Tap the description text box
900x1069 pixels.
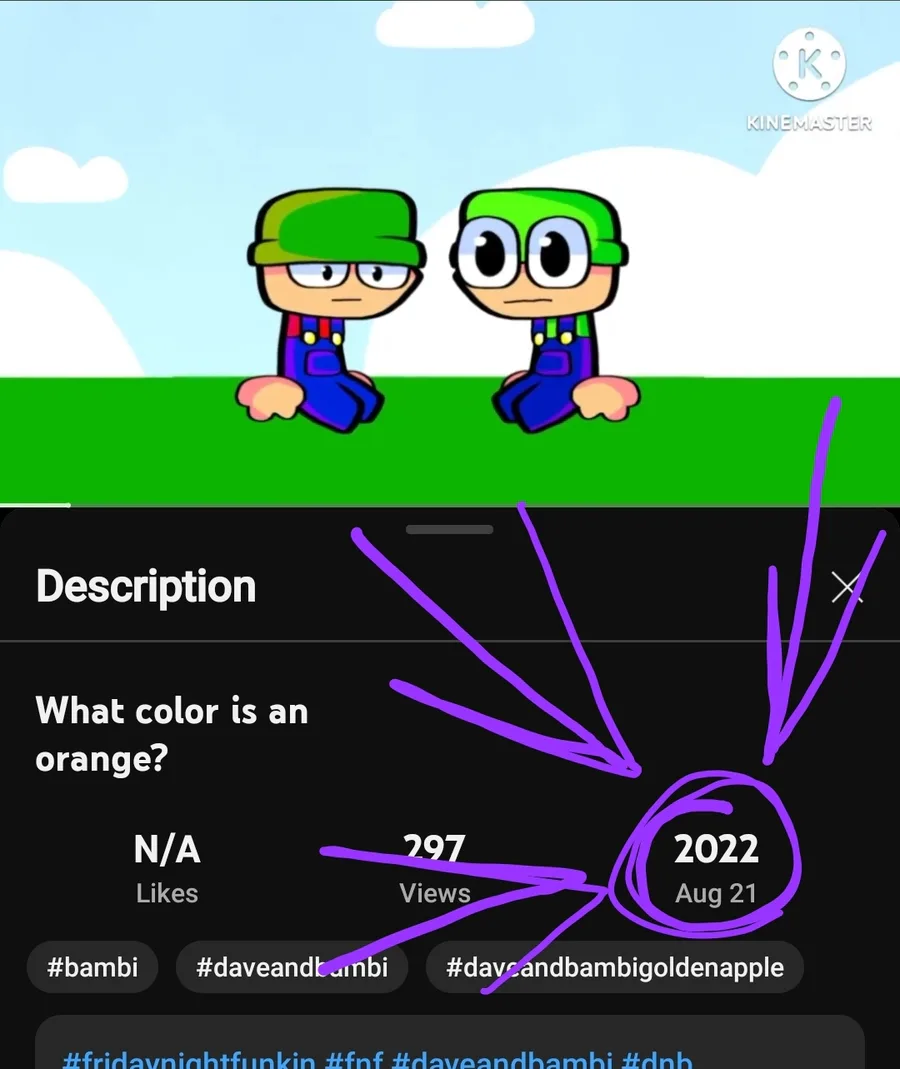(x=450, y=1042)
